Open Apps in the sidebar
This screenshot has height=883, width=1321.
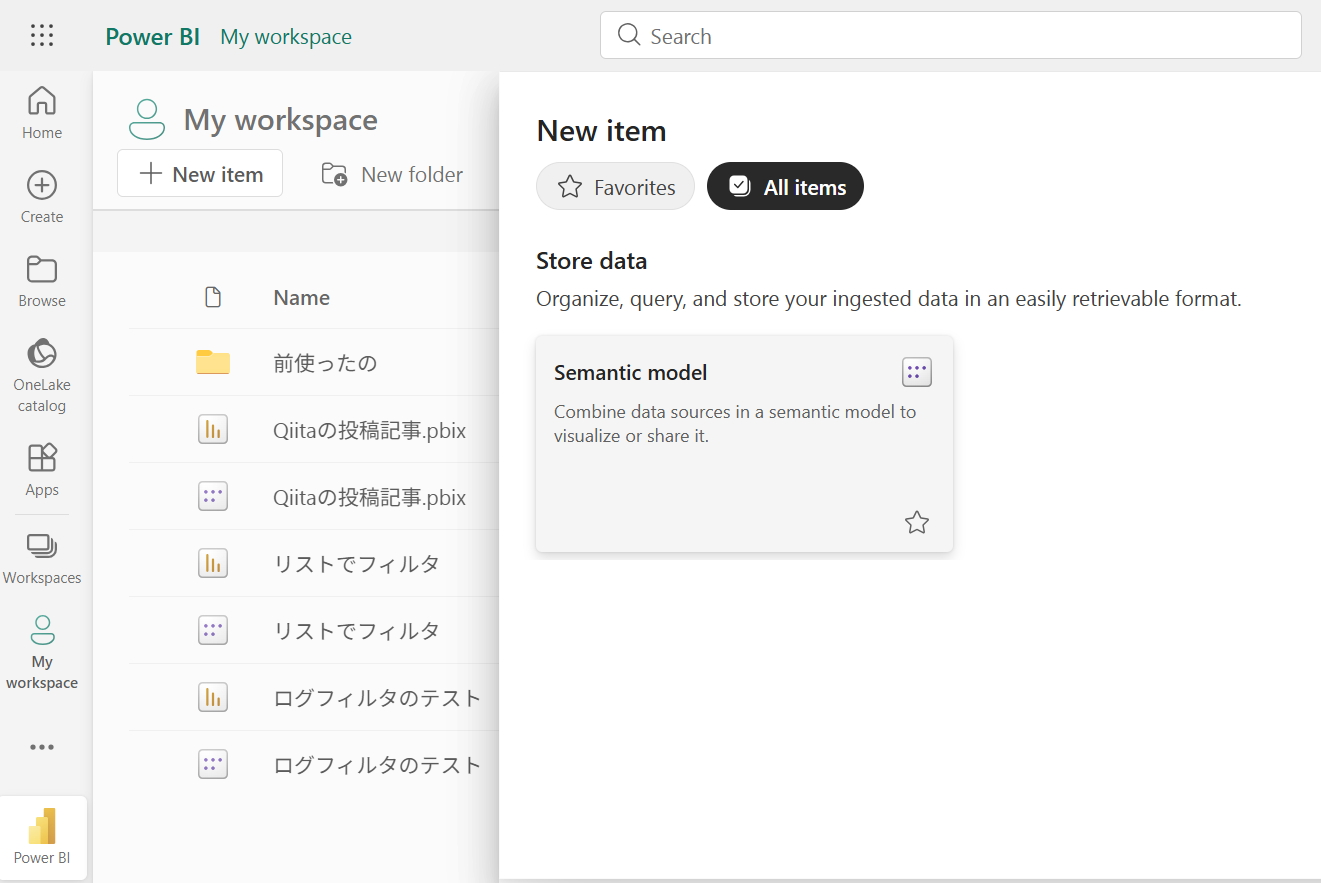tap(42, 469)
